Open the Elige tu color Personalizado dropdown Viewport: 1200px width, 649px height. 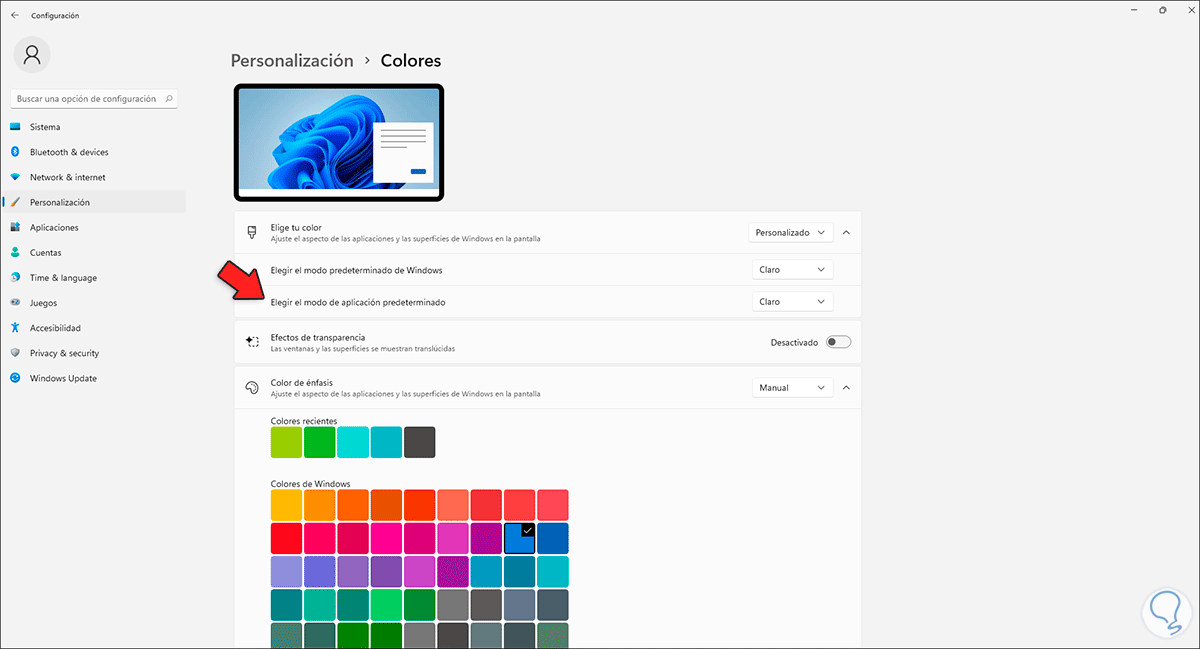790,232
